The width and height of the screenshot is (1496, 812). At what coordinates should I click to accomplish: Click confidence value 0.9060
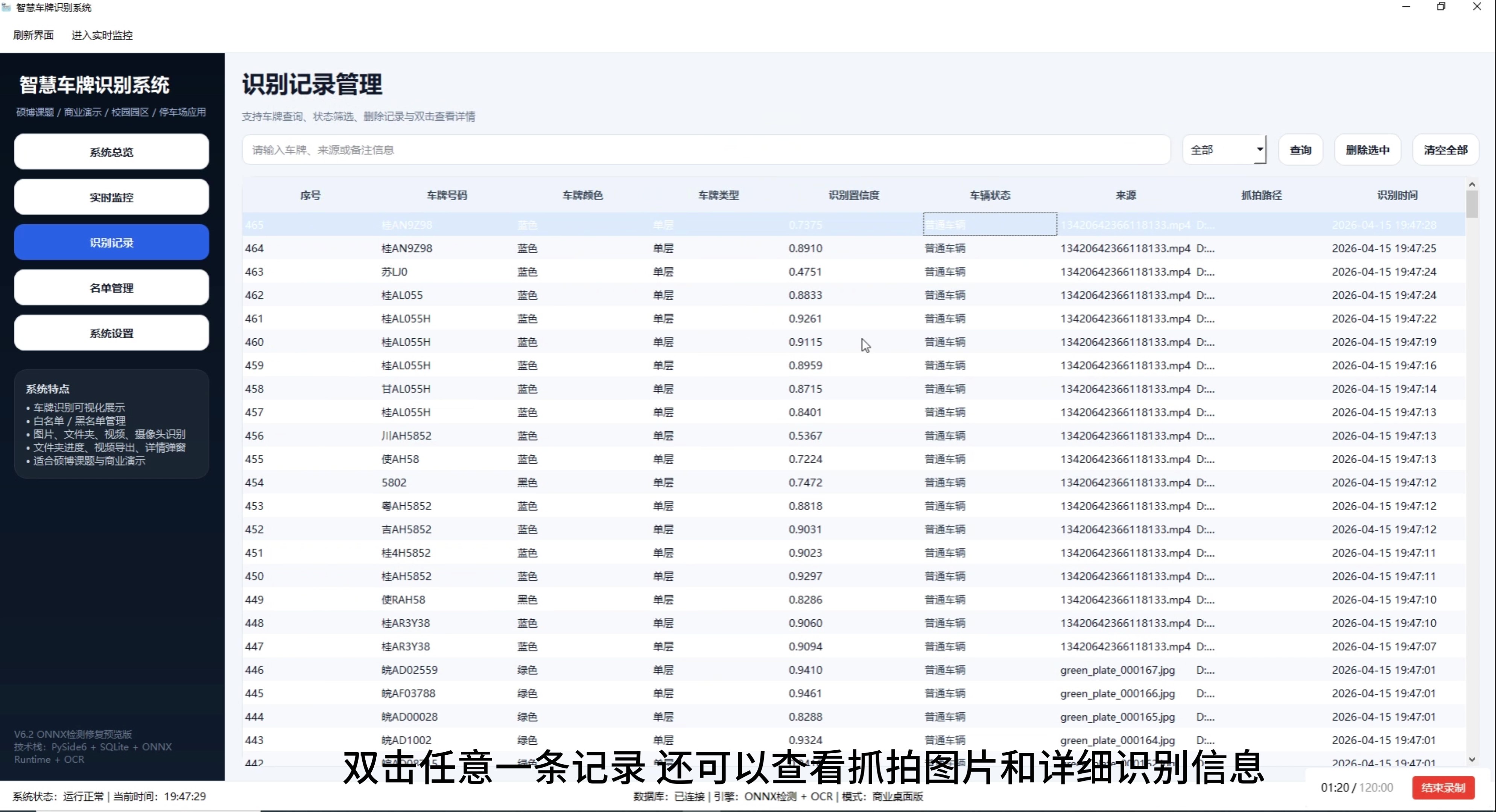click(805, 623)
